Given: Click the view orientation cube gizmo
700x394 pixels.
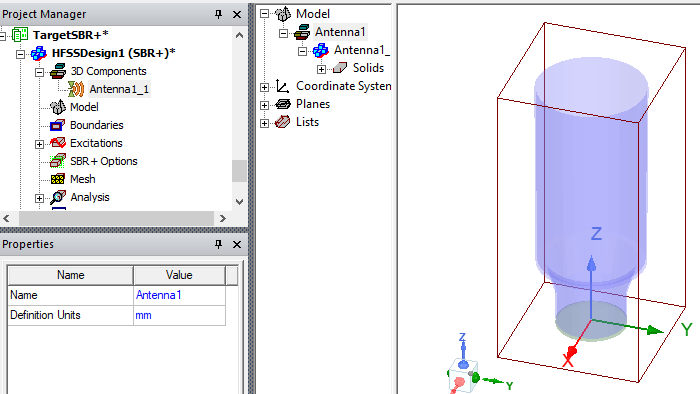Looking at the screenshot, I should tap(464, 376).
